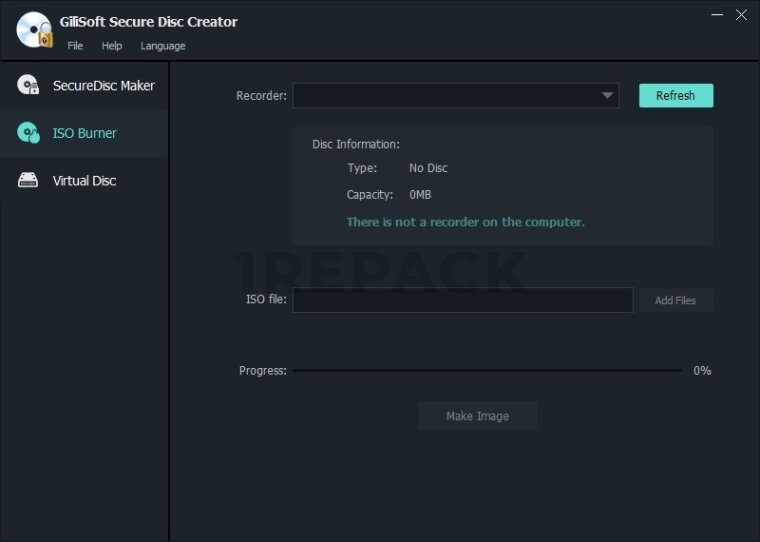Expand the Recorder dropdown arrow
The width and height of the screenshot is (760, 542).
(607, 96)
